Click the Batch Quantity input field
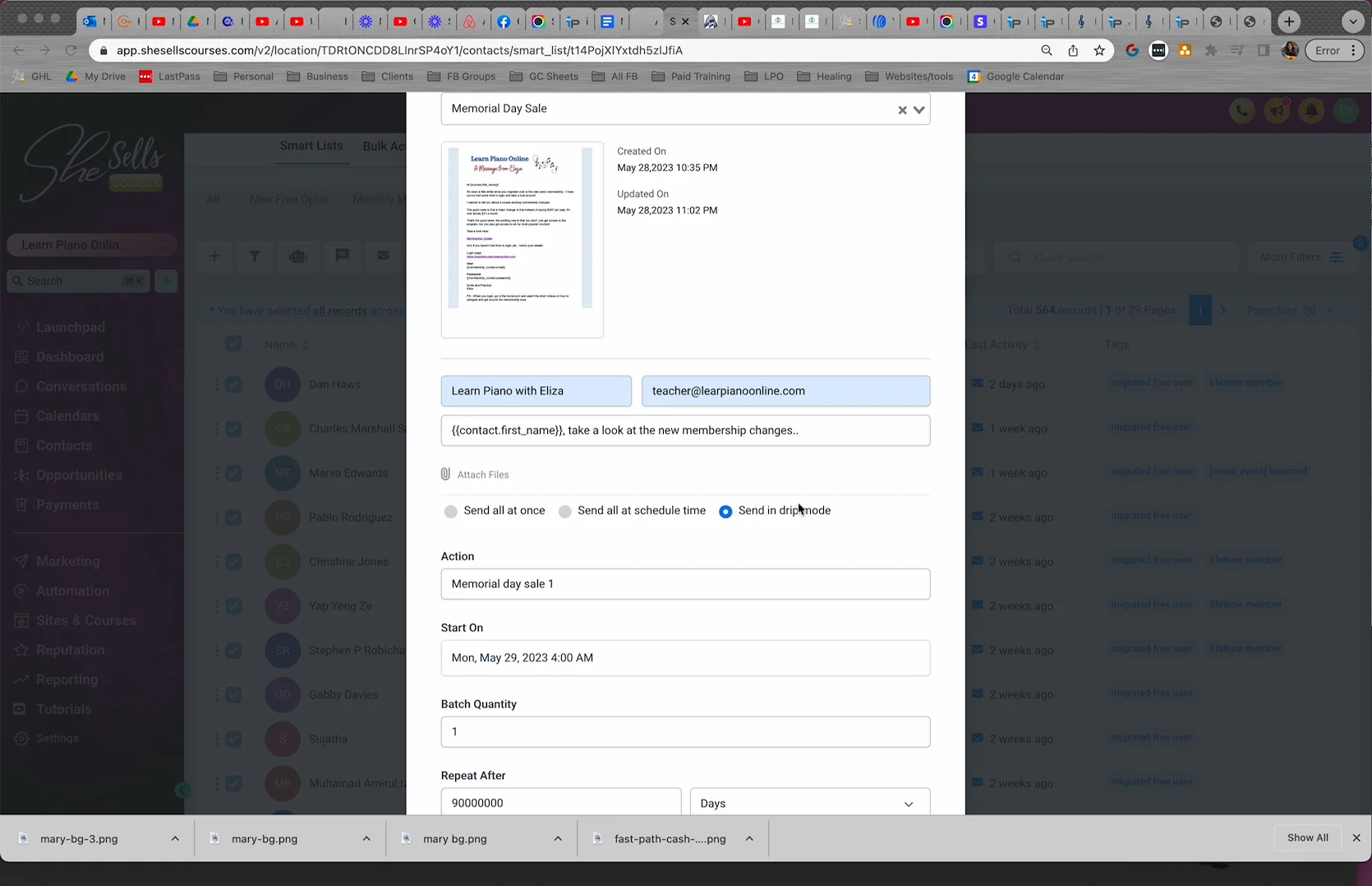The width and height of the screenshot is (1372, 886). click(x=685, y=731)
